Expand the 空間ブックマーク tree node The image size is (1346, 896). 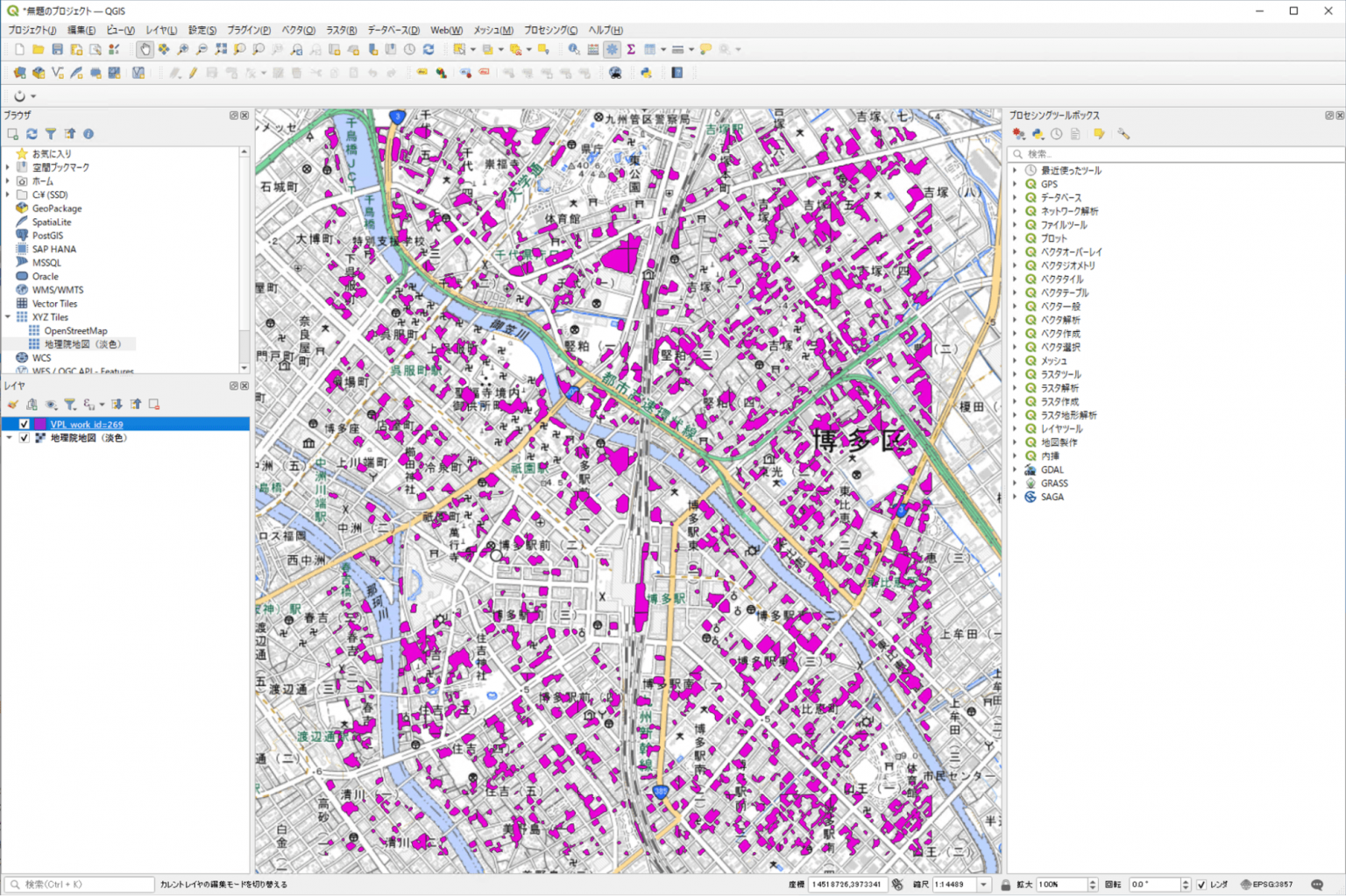point(8,167)
